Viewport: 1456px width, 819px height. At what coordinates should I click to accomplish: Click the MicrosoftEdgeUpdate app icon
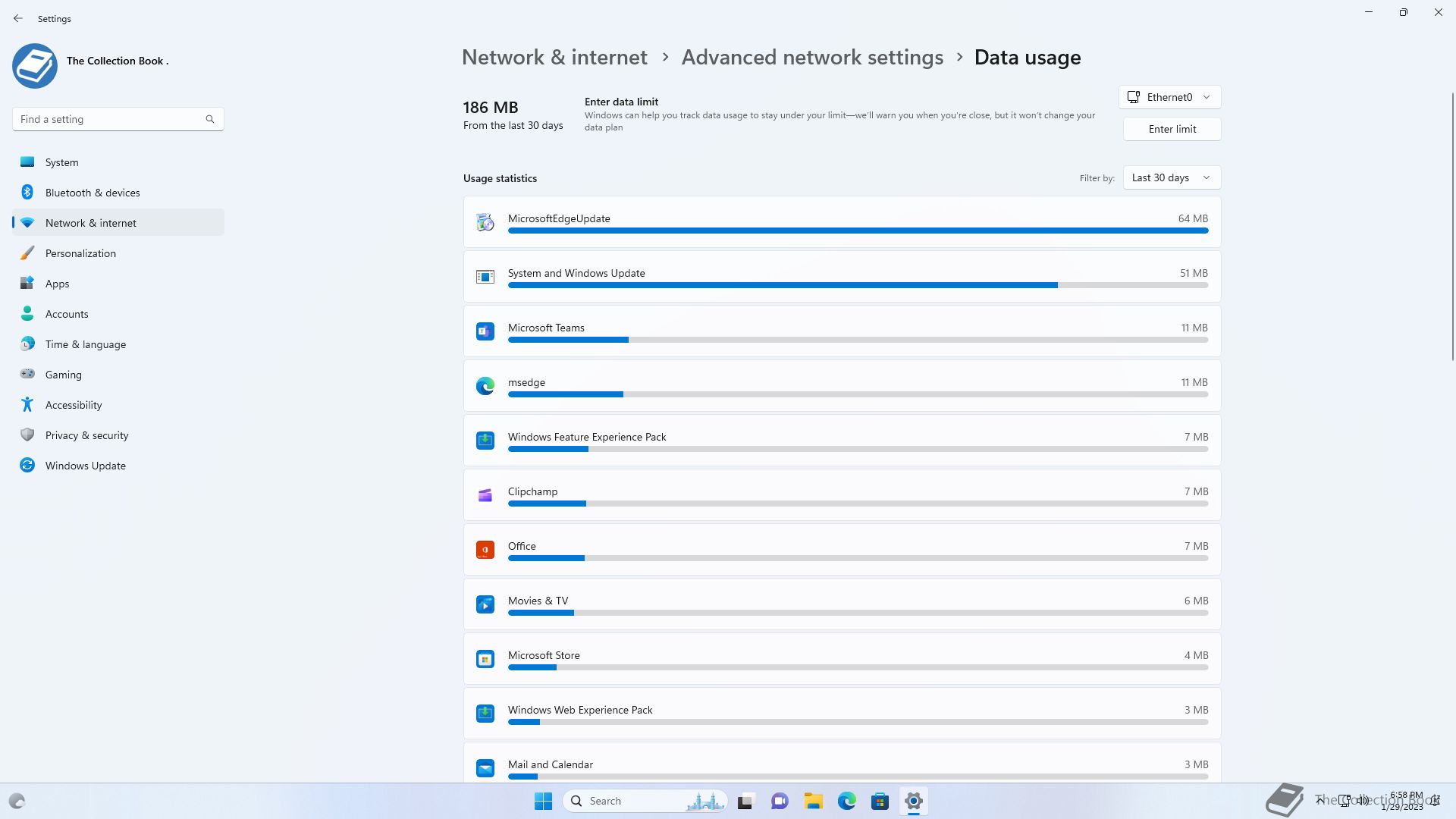[485, 221]
